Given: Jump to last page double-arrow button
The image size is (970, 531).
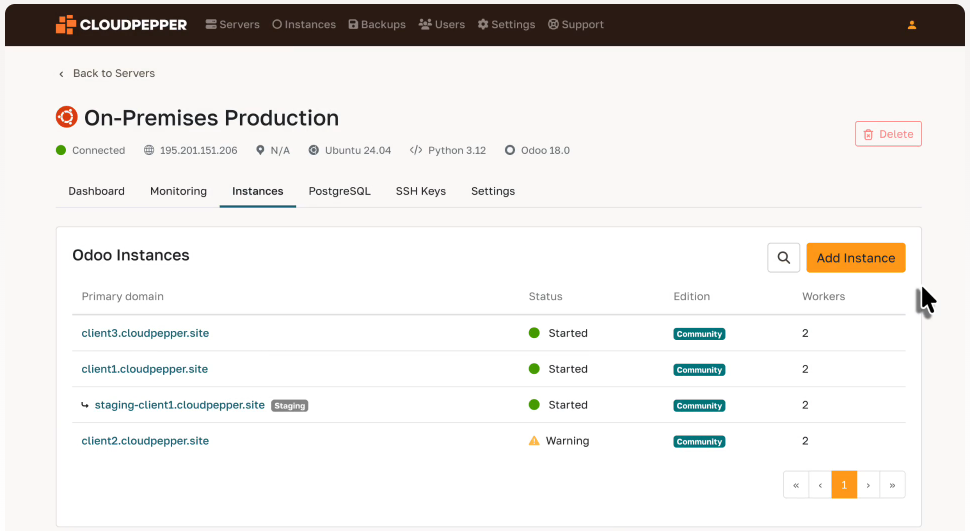Looking at the screenshot, I should 892,485.
